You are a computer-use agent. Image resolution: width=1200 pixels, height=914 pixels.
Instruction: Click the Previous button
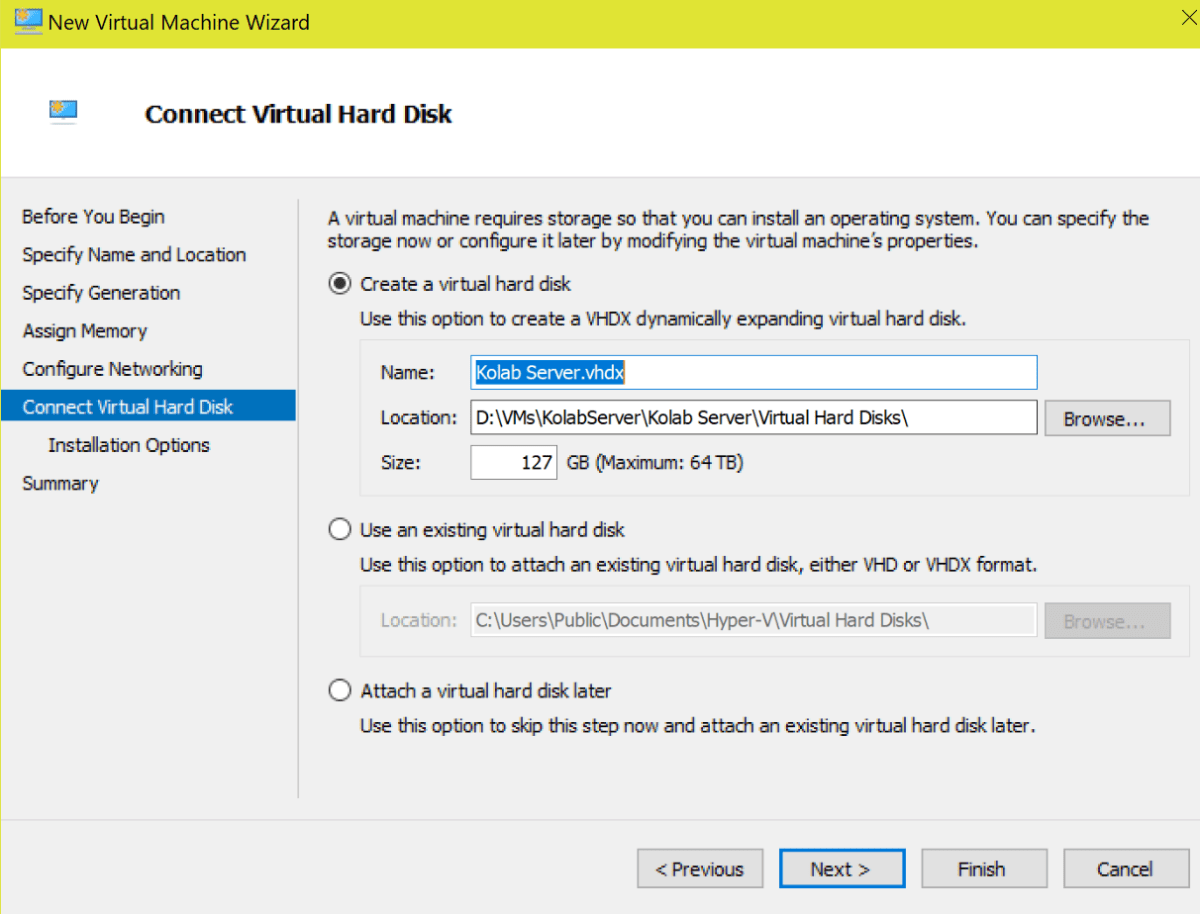(700, 868)
